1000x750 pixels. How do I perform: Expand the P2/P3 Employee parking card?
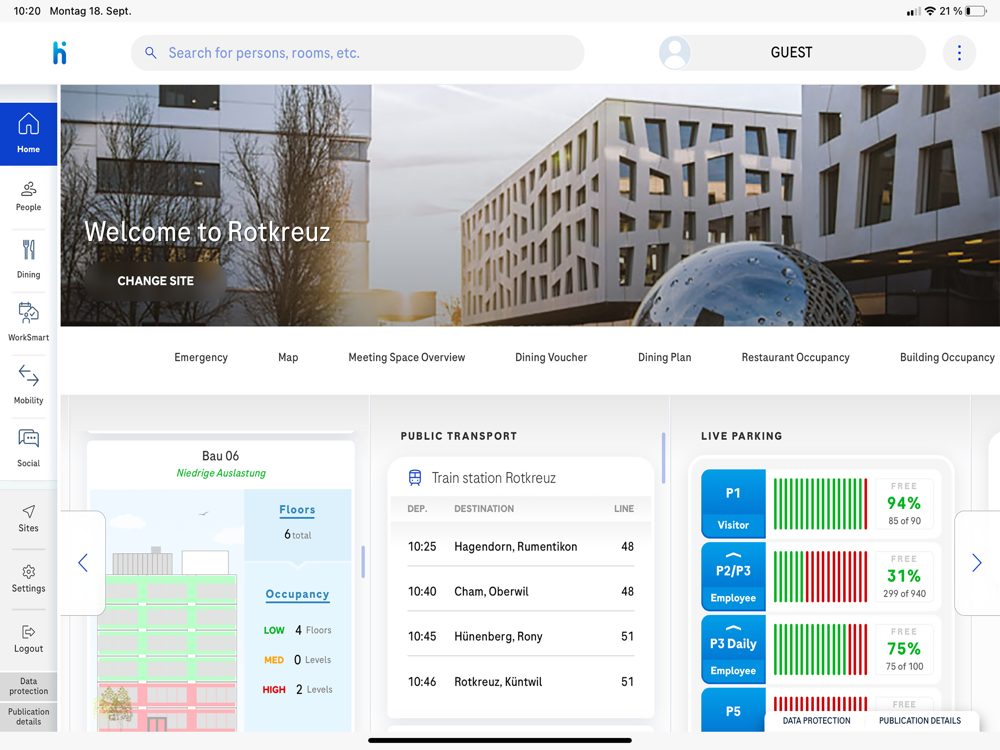[x=733, y=576]
